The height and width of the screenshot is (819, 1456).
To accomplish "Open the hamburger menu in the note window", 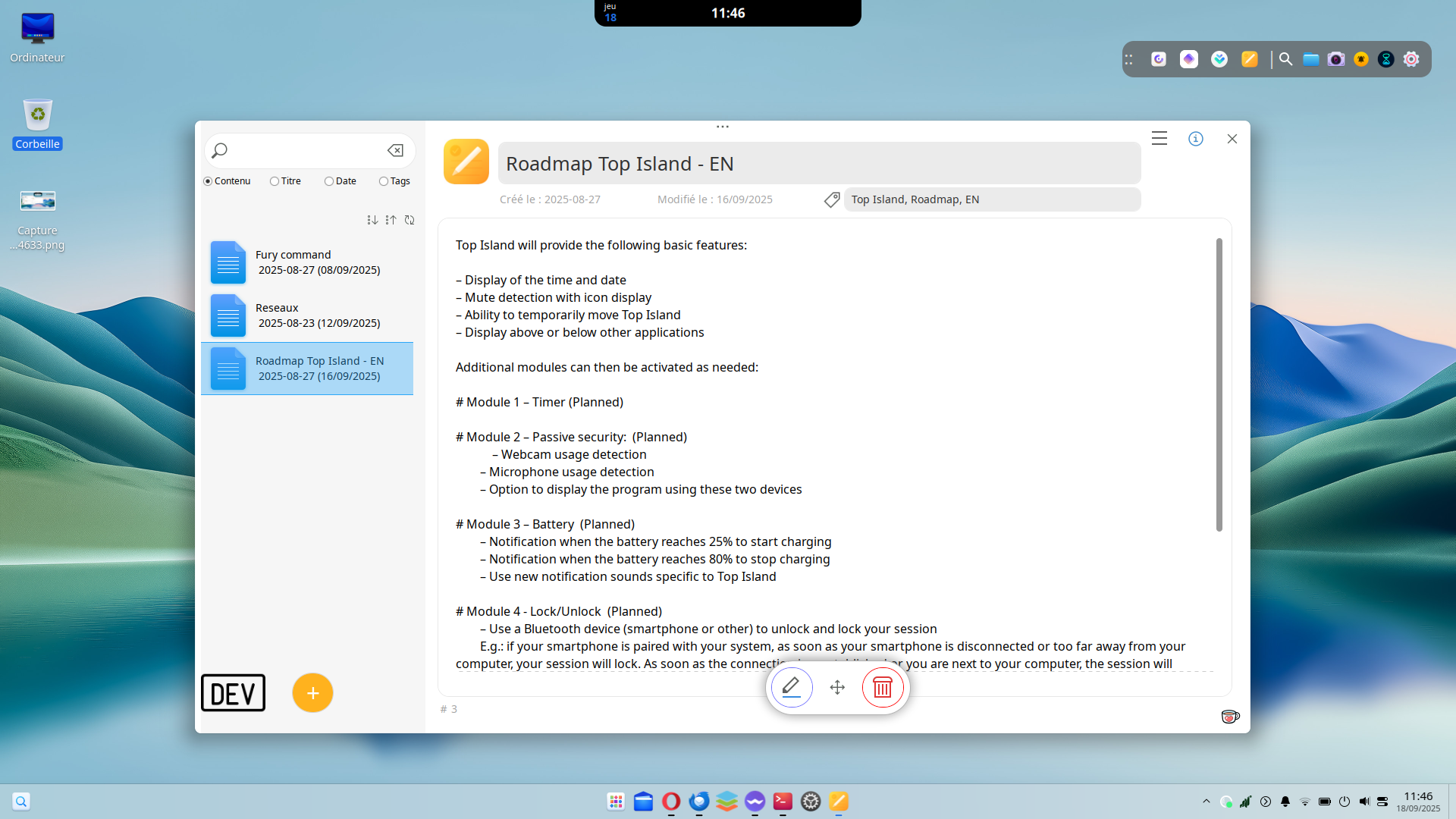I will tap(1159, 138).
